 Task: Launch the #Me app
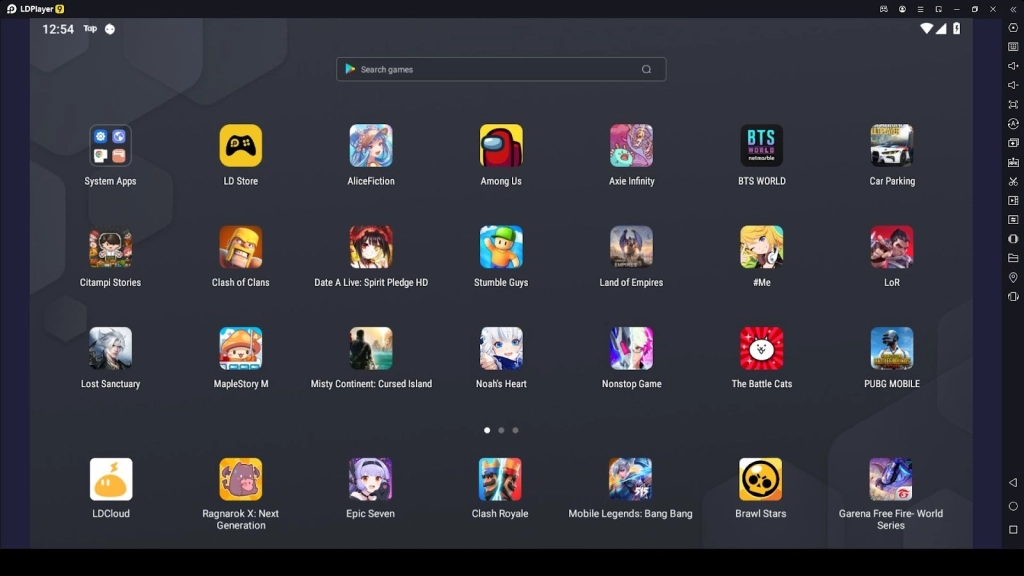pos(761,247)
